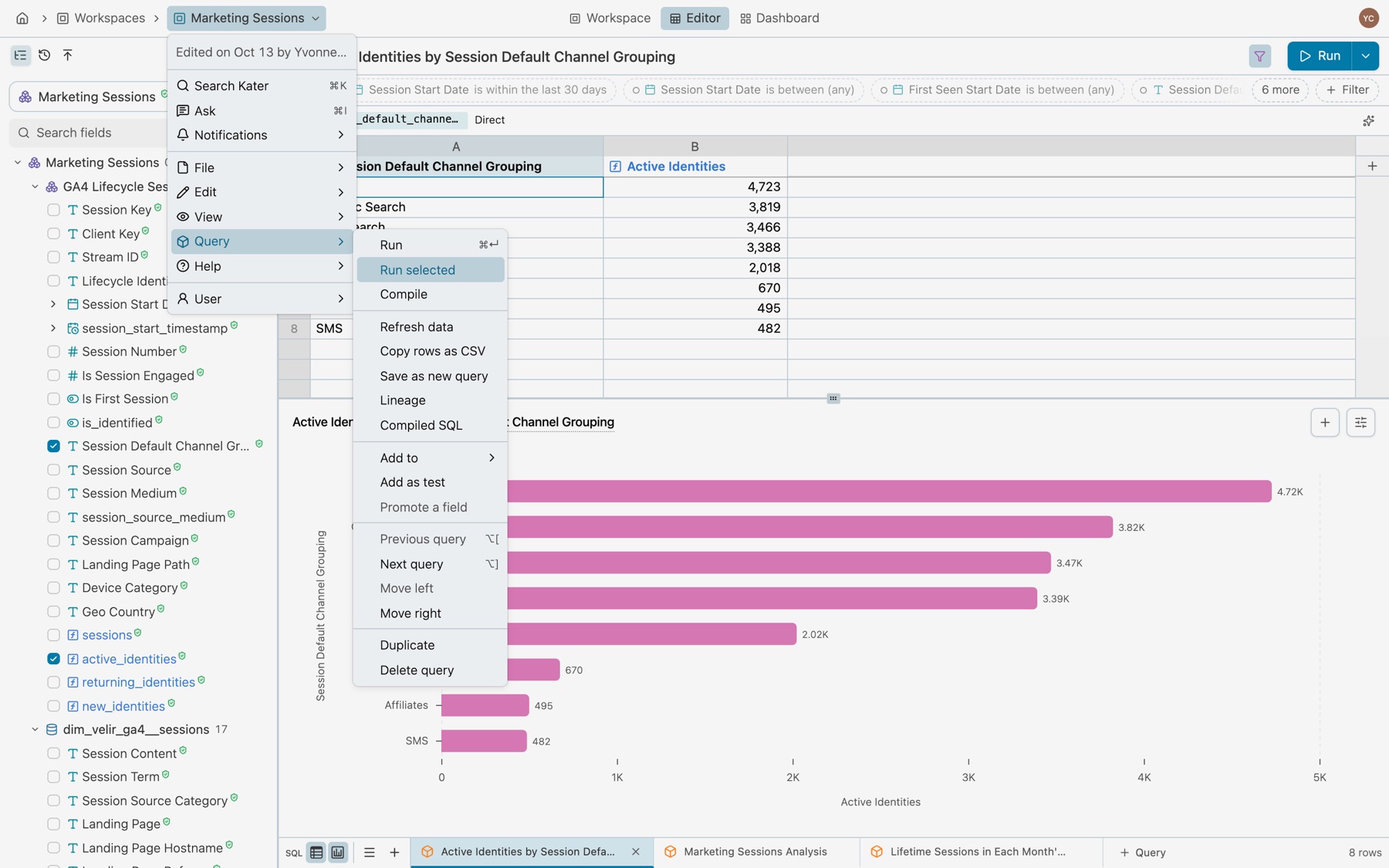The width and height of the screenshot is (1389, 868).
Task: Uncheck active_identities field checkbox
Action: (x=53, y=659)
